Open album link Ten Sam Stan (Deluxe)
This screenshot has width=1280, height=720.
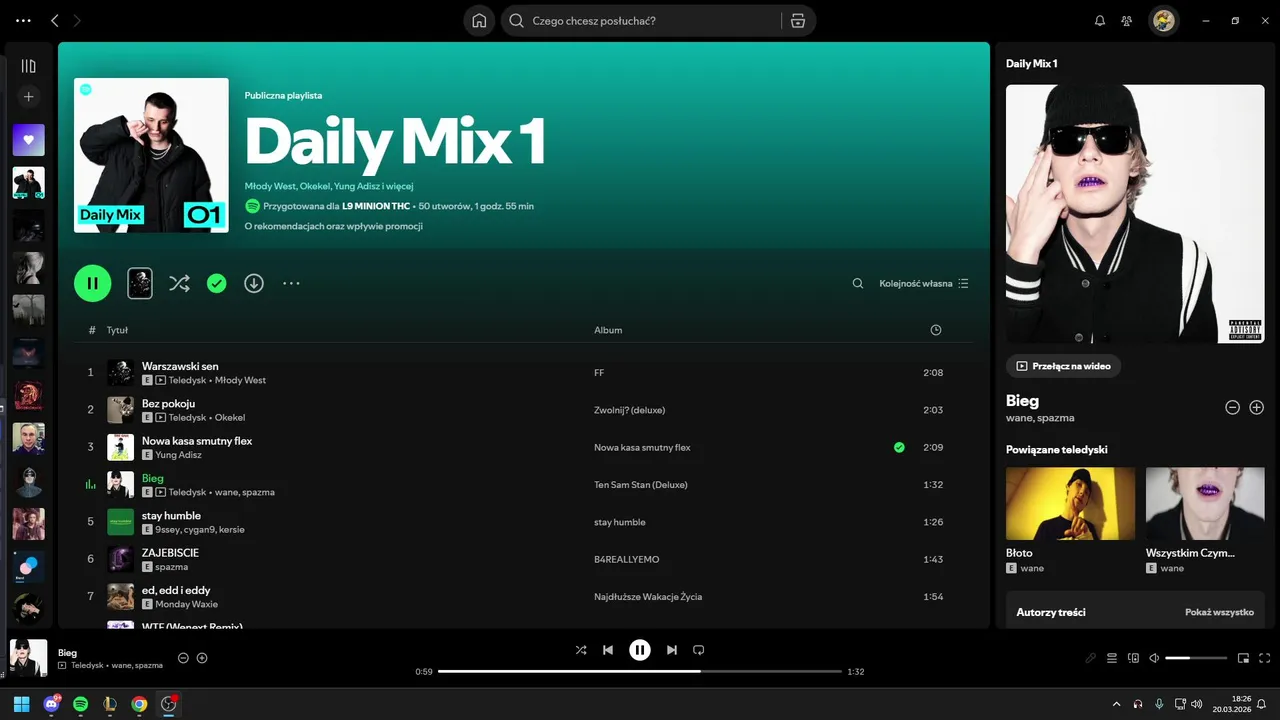[x=640, y=485]
